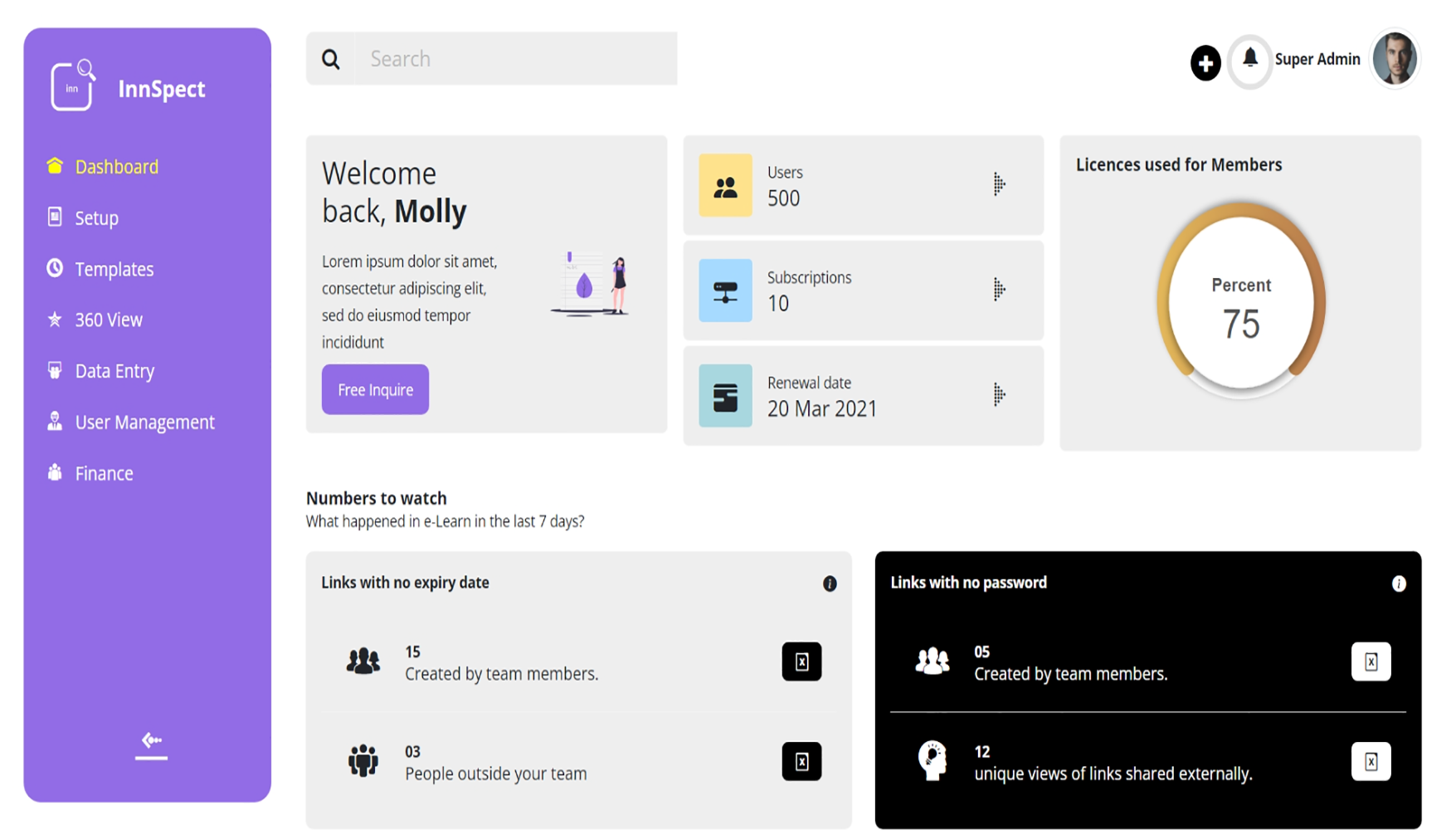The image size is (1456, 830).
Task: Click the InnSpect logo icon
Action: pyautogui.click(x=72, y=85)
